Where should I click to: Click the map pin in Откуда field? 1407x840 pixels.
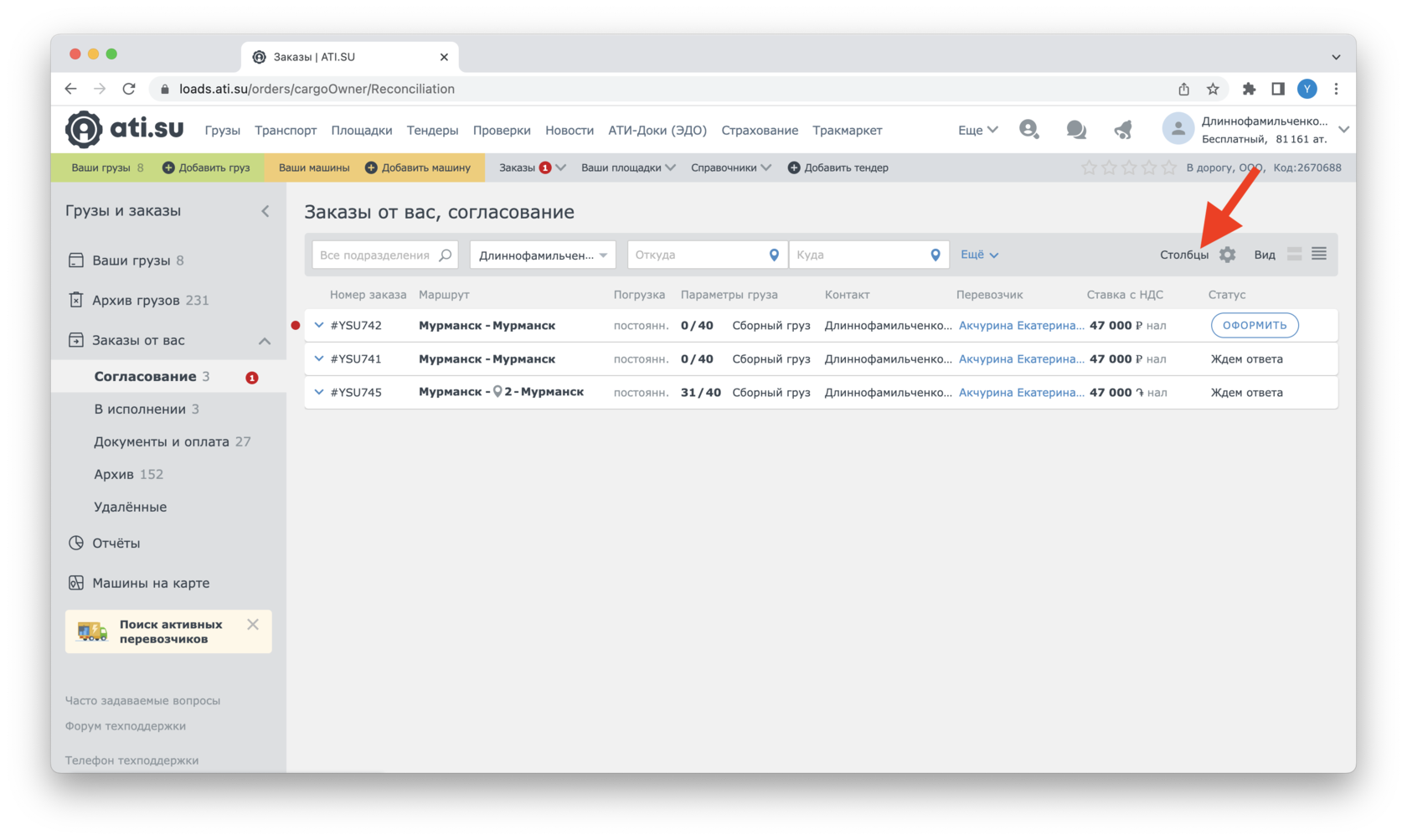[774, 255]
